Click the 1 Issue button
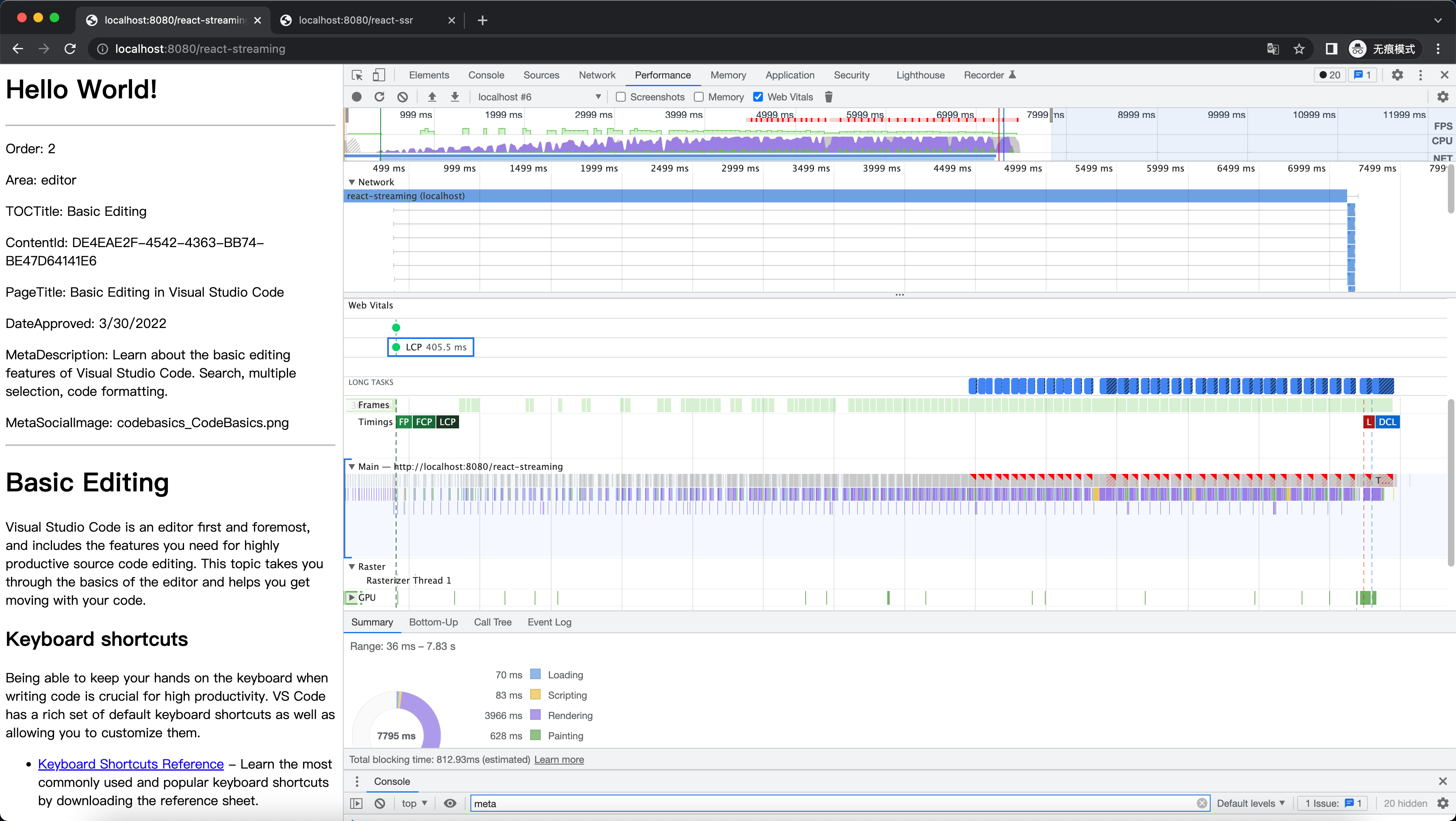 [x=1332, y=803]
